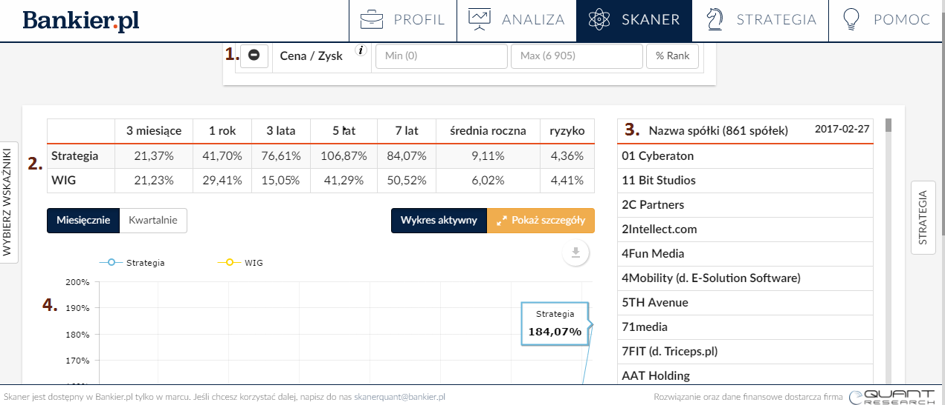Click WIG średnia roczna value 6,02%
This screenshot has height=405, width=945.
point(488,180)
